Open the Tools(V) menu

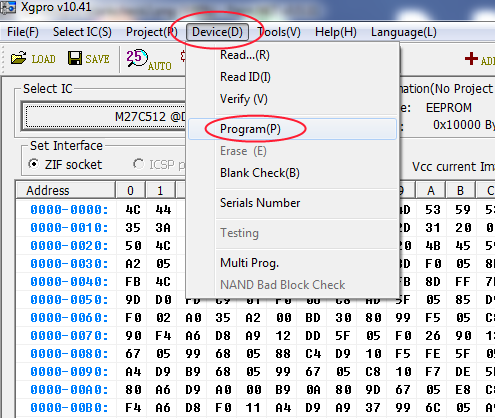(x=279, y=32)
